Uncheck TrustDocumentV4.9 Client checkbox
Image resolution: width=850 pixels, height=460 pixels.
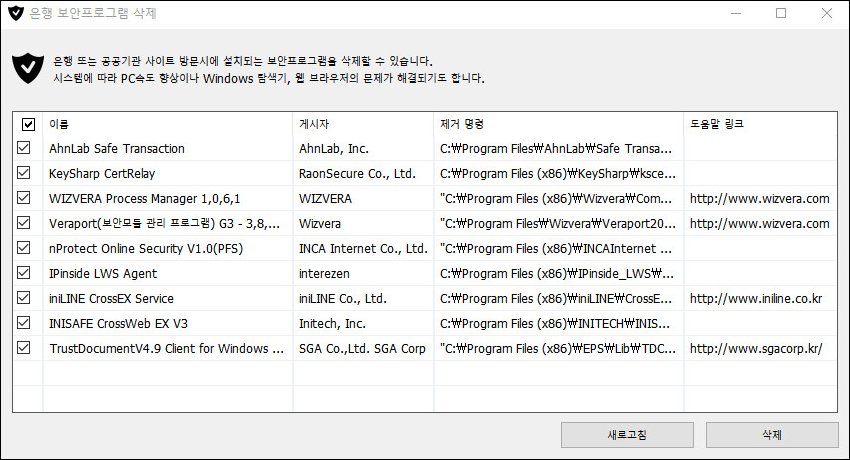click(x=23, y=347)
